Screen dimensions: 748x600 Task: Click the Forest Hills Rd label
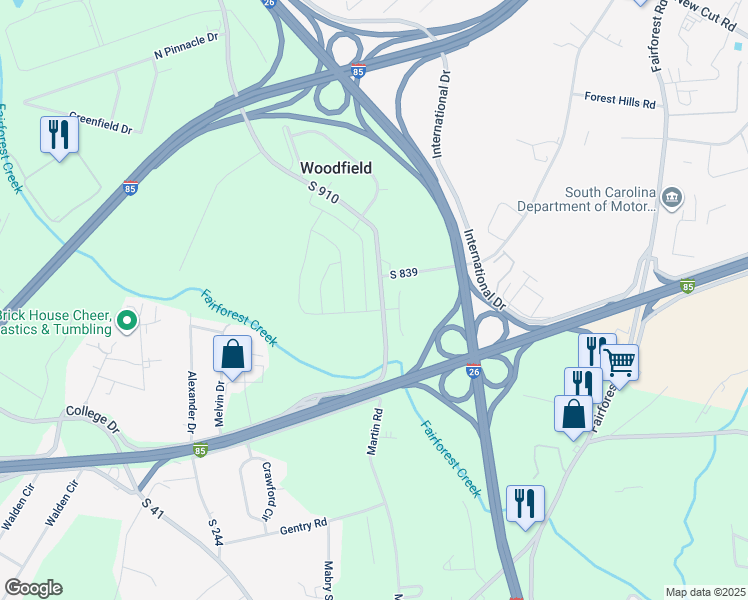[620, 101]
